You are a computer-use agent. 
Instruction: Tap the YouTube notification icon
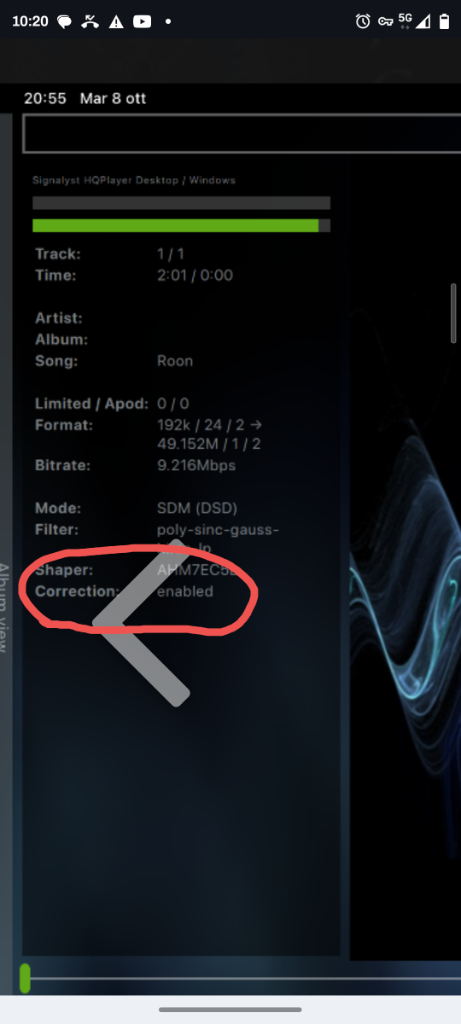pyautogui.click(x=142, y=22)
